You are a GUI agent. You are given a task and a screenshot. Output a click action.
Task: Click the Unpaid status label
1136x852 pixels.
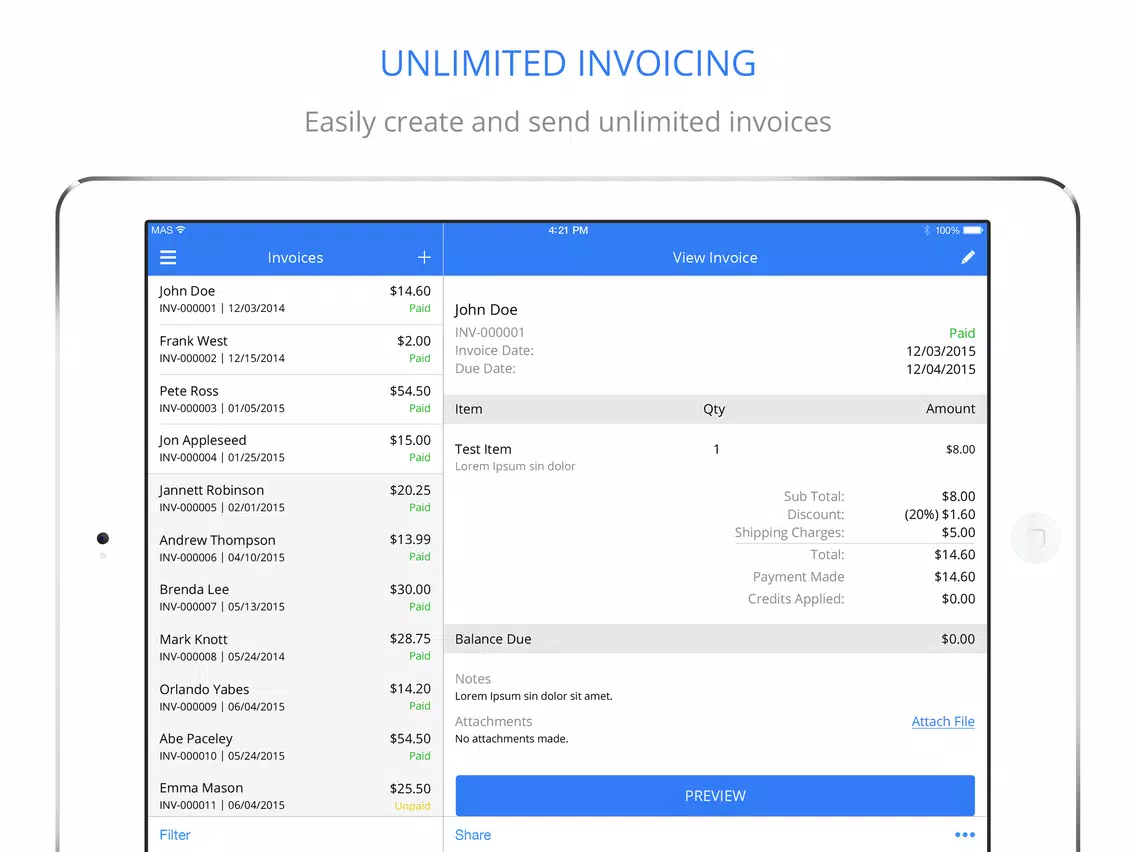click(x=412, y=806)
